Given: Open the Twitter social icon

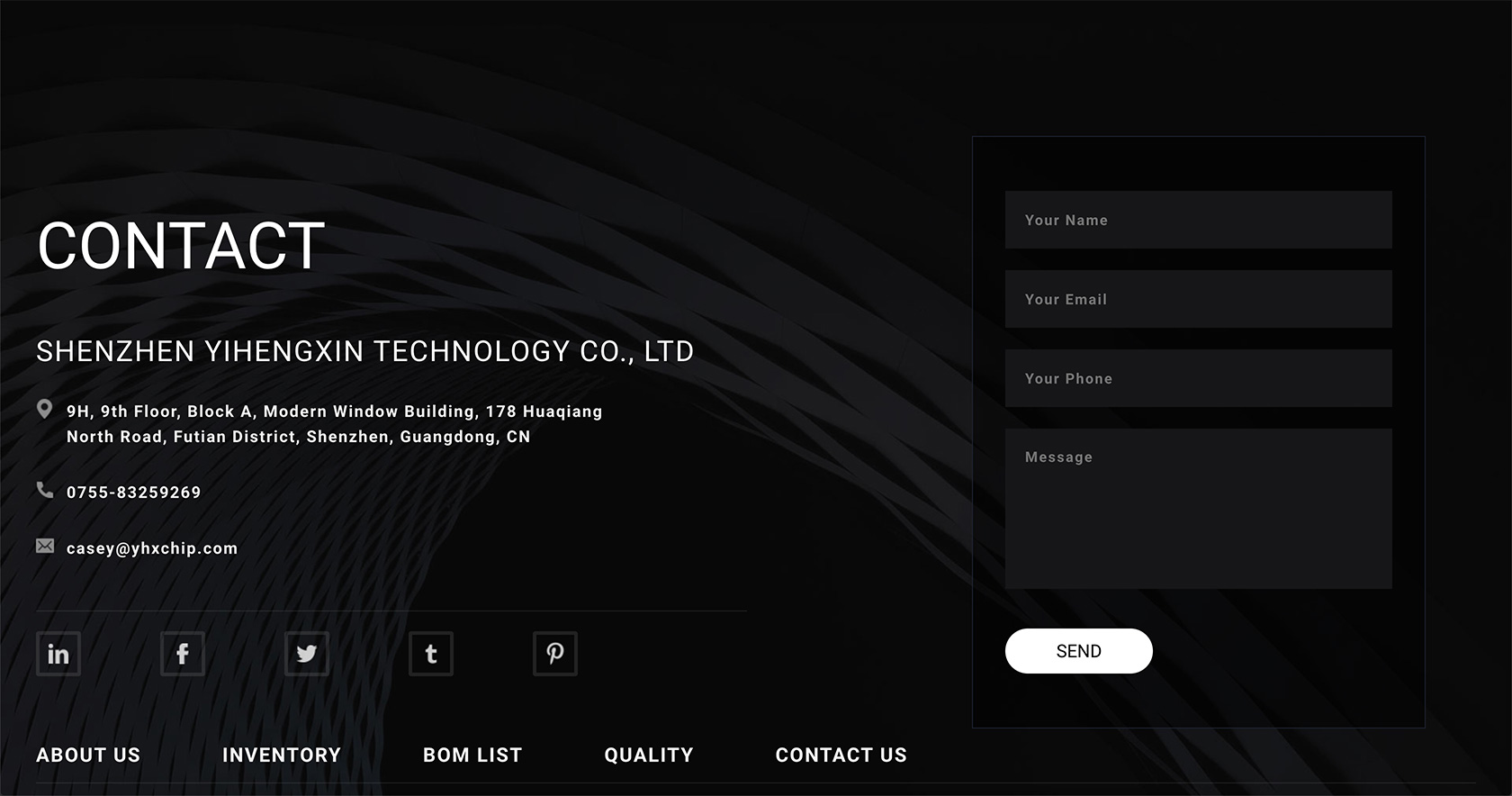Looking at the screenshot, I should click(307, 654).
